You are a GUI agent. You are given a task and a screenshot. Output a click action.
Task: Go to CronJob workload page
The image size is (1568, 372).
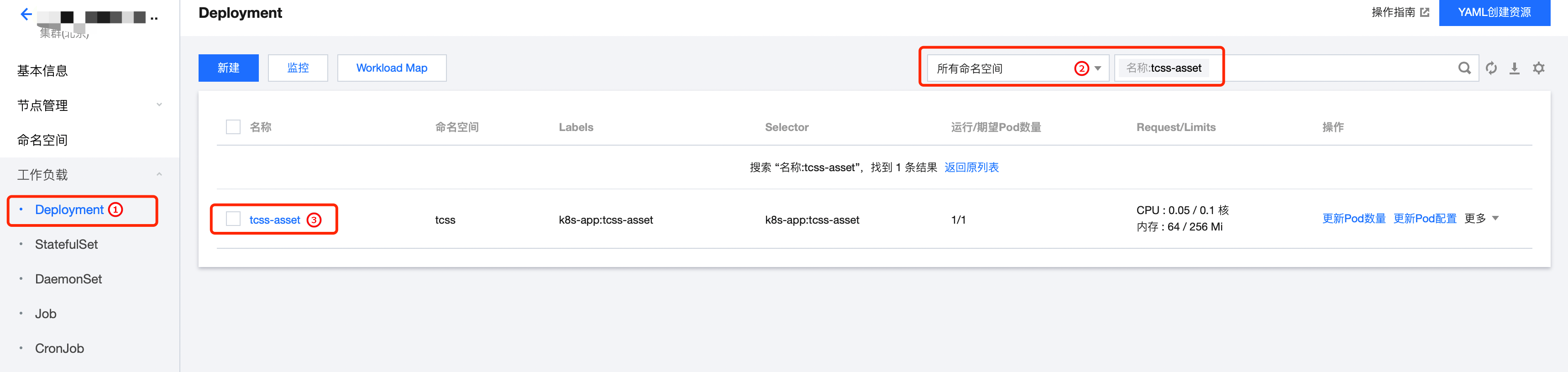tap(59, 348)
